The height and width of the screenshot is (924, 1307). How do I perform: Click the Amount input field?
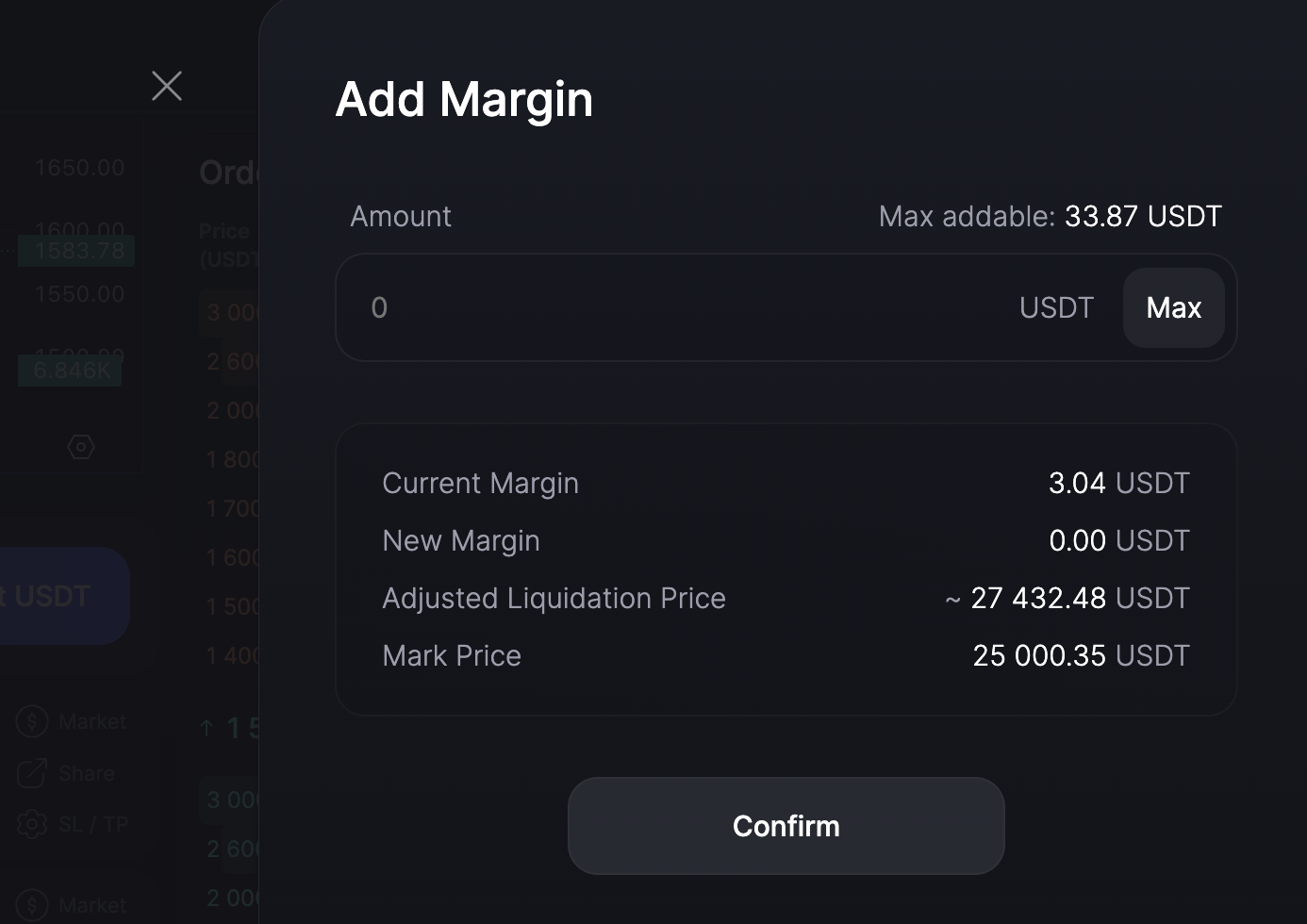click(x=679, y=308)
